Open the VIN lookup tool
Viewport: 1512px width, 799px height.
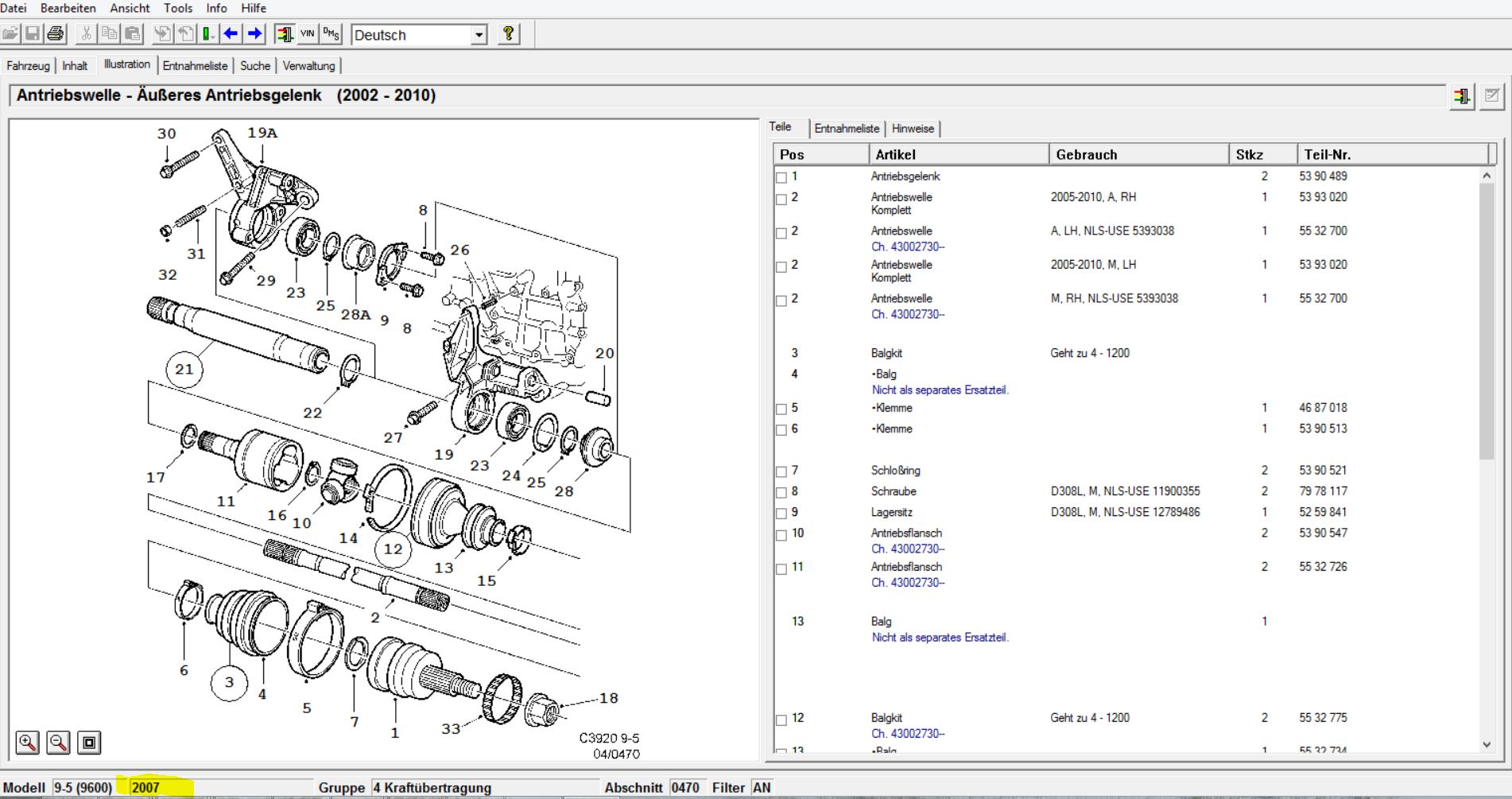tap(308, 34)
